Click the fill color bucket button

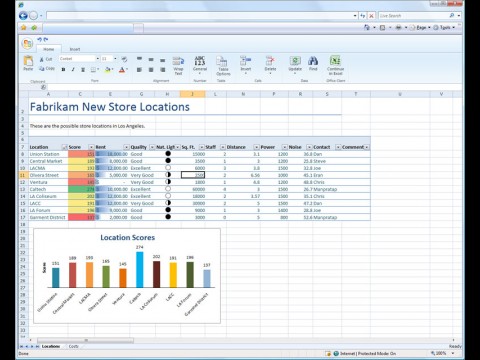(x=107, y=70)
